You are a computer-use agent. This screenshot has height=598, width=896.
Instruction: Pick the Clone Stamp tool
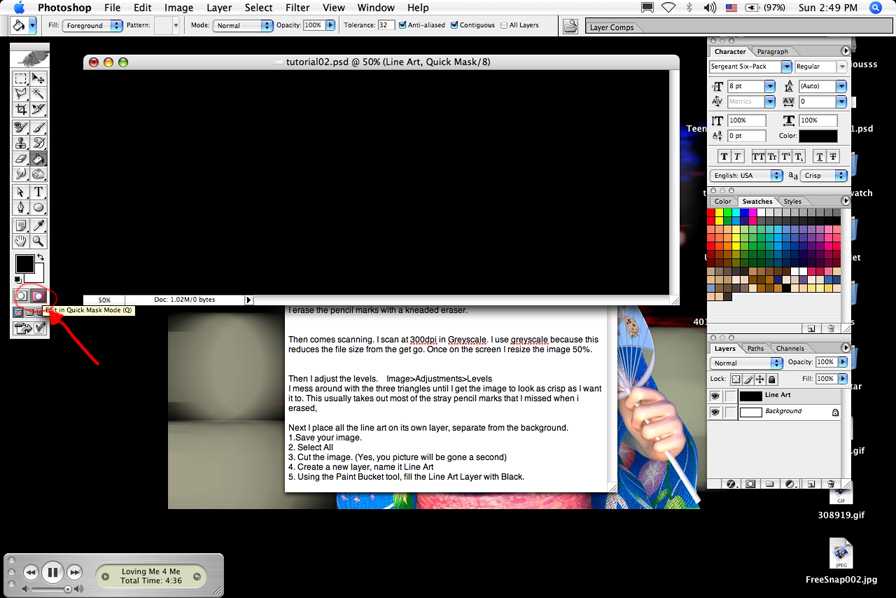[21, 143]
